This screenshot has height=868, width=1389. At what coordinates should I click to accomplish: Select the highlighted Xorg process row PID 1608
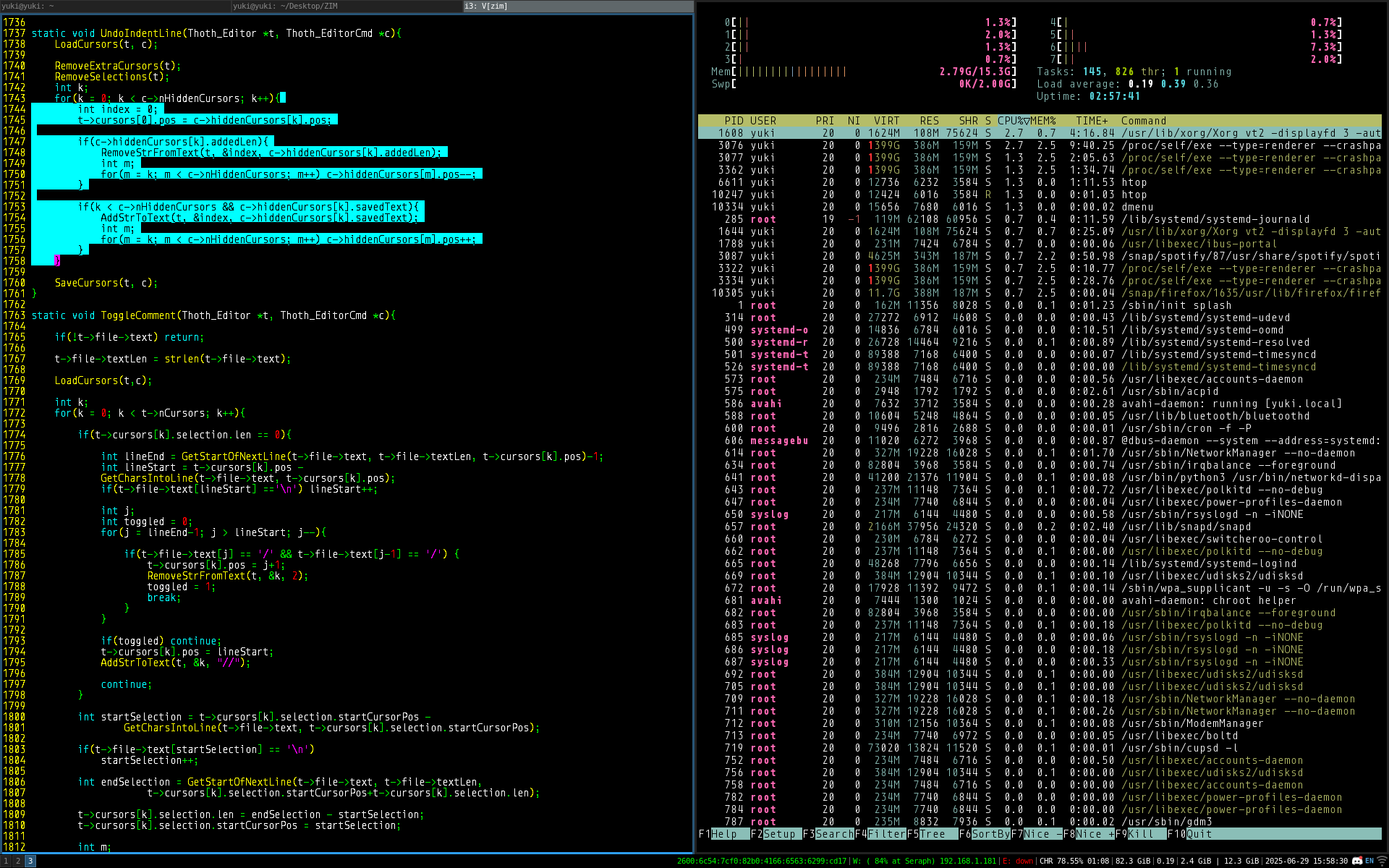[x=1040, y=133]
